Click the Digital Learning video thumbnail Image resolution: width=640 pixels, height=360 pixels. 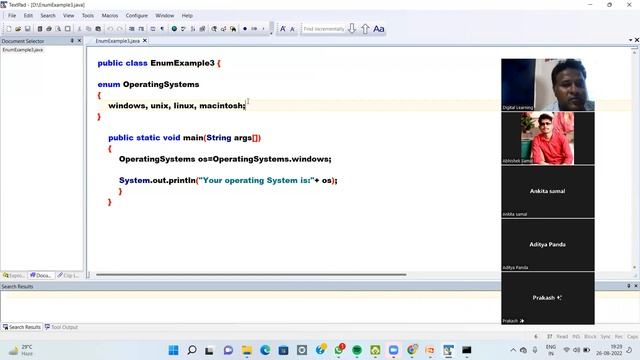548,84
